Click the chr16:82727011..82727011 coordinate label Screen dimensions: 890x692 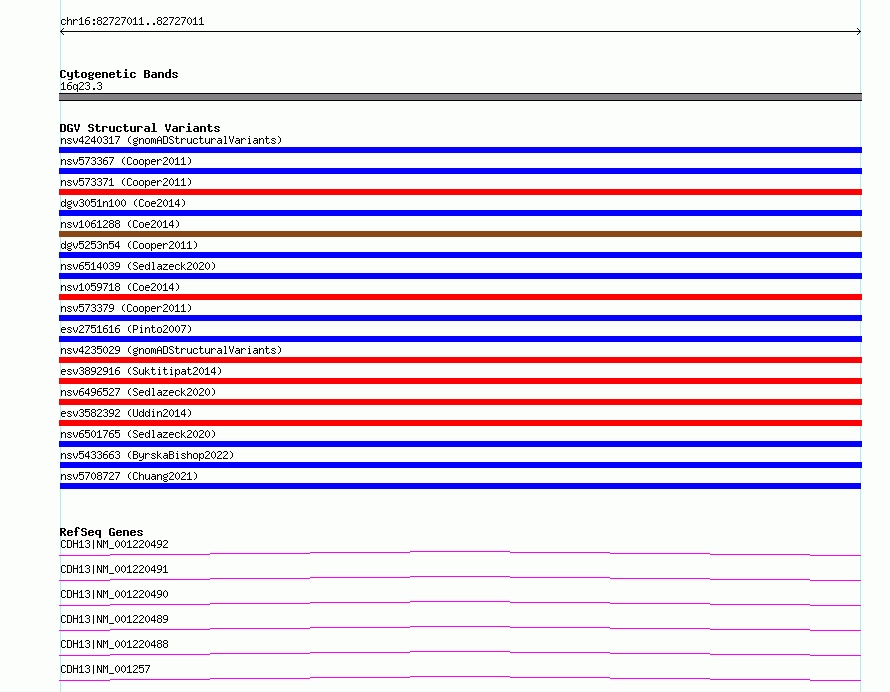(132, 22)
